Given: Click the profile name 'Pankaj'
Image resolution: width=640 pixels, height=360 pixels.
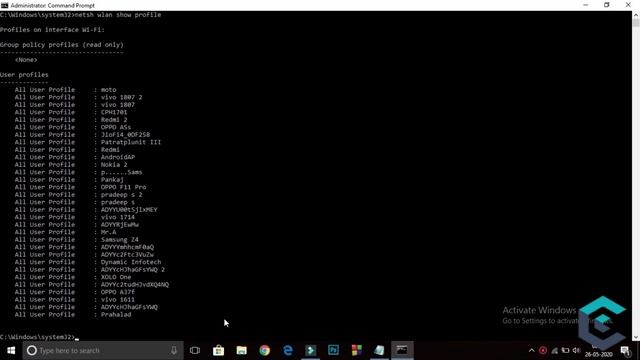Looking at the screenshot, I should pos(112,180).
